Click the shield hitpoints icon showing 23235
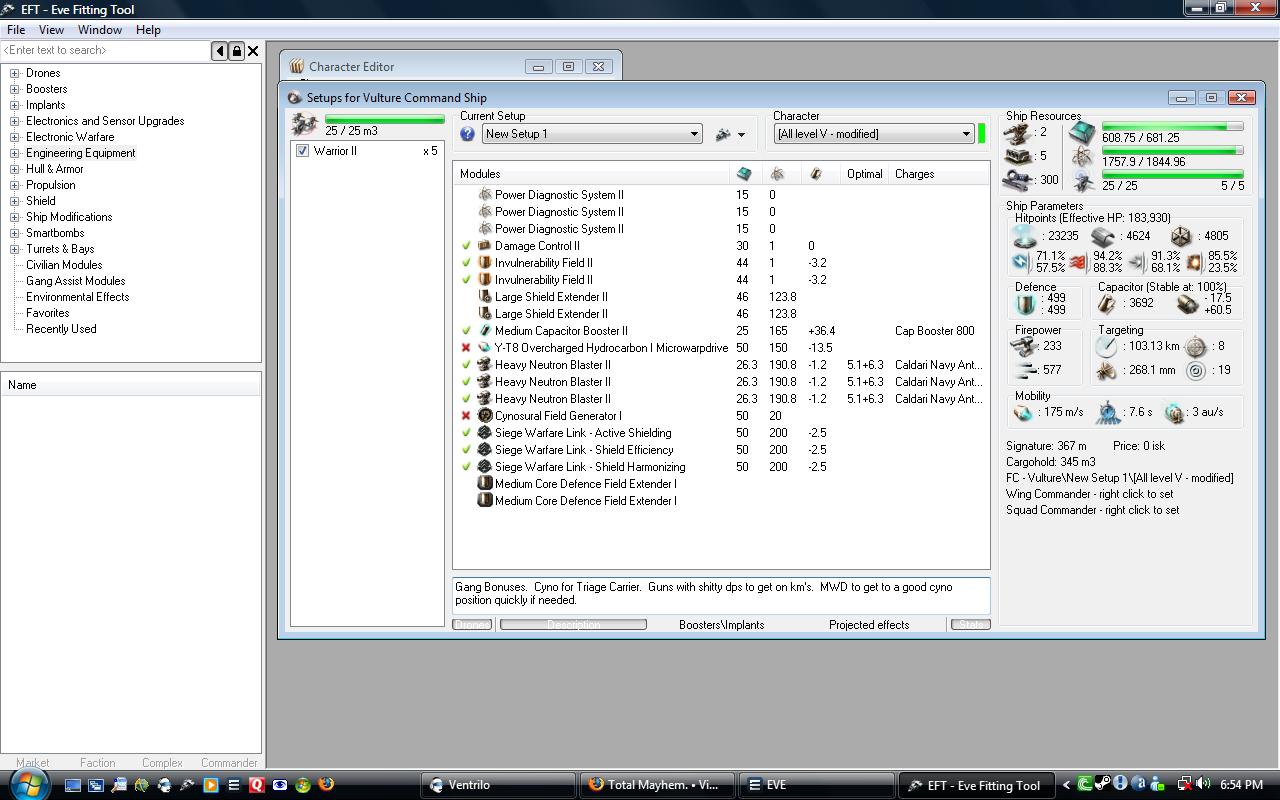1280x800 pixels. pos(1025,236)
